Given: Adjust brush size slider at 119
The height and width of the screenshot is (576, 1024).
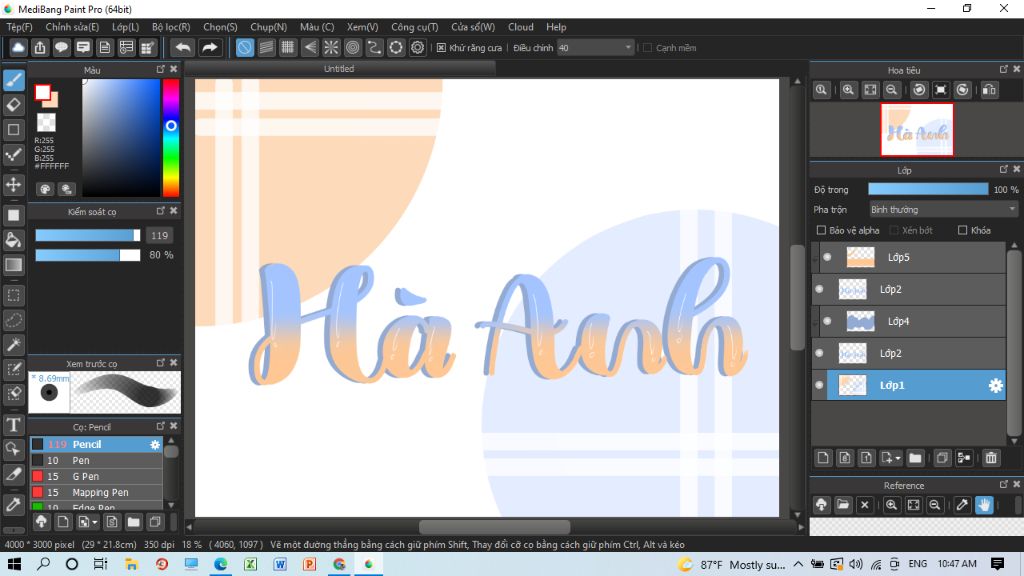Looking at the screenshot, I should 88,236.
